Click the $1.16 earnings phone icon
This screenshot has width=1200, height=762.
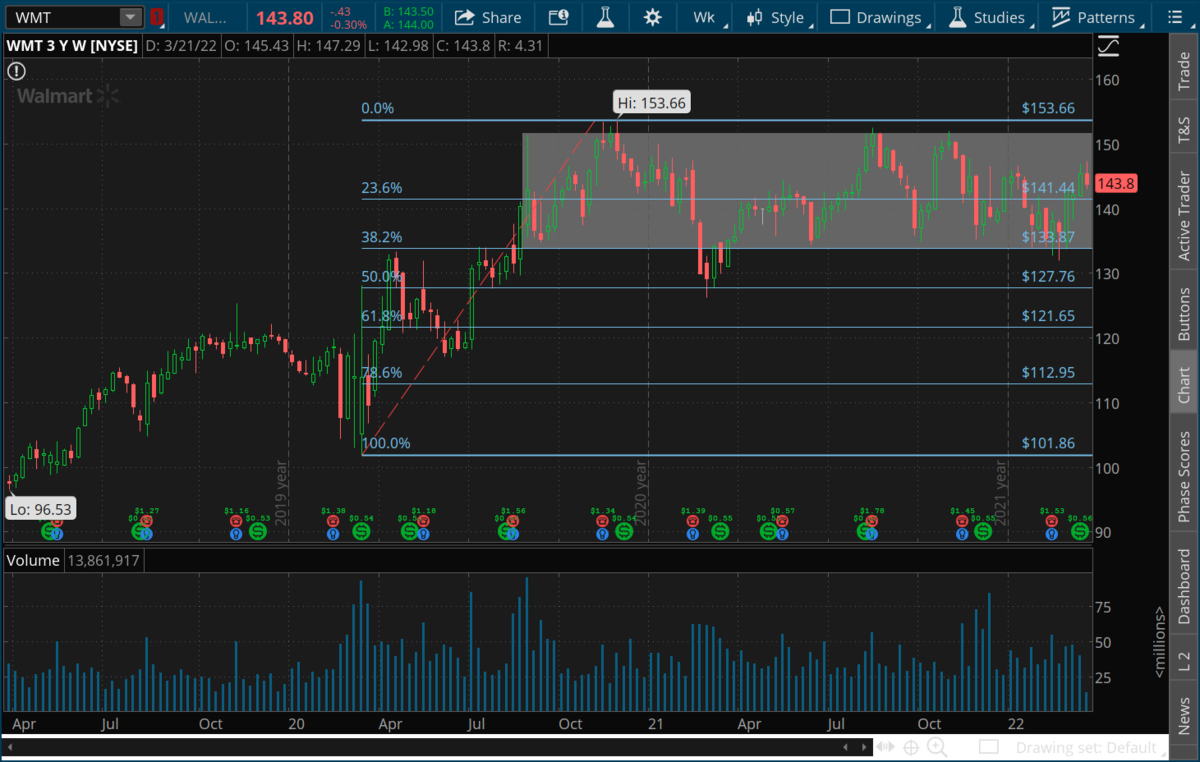pyautogui.click(x=236, y=520)
